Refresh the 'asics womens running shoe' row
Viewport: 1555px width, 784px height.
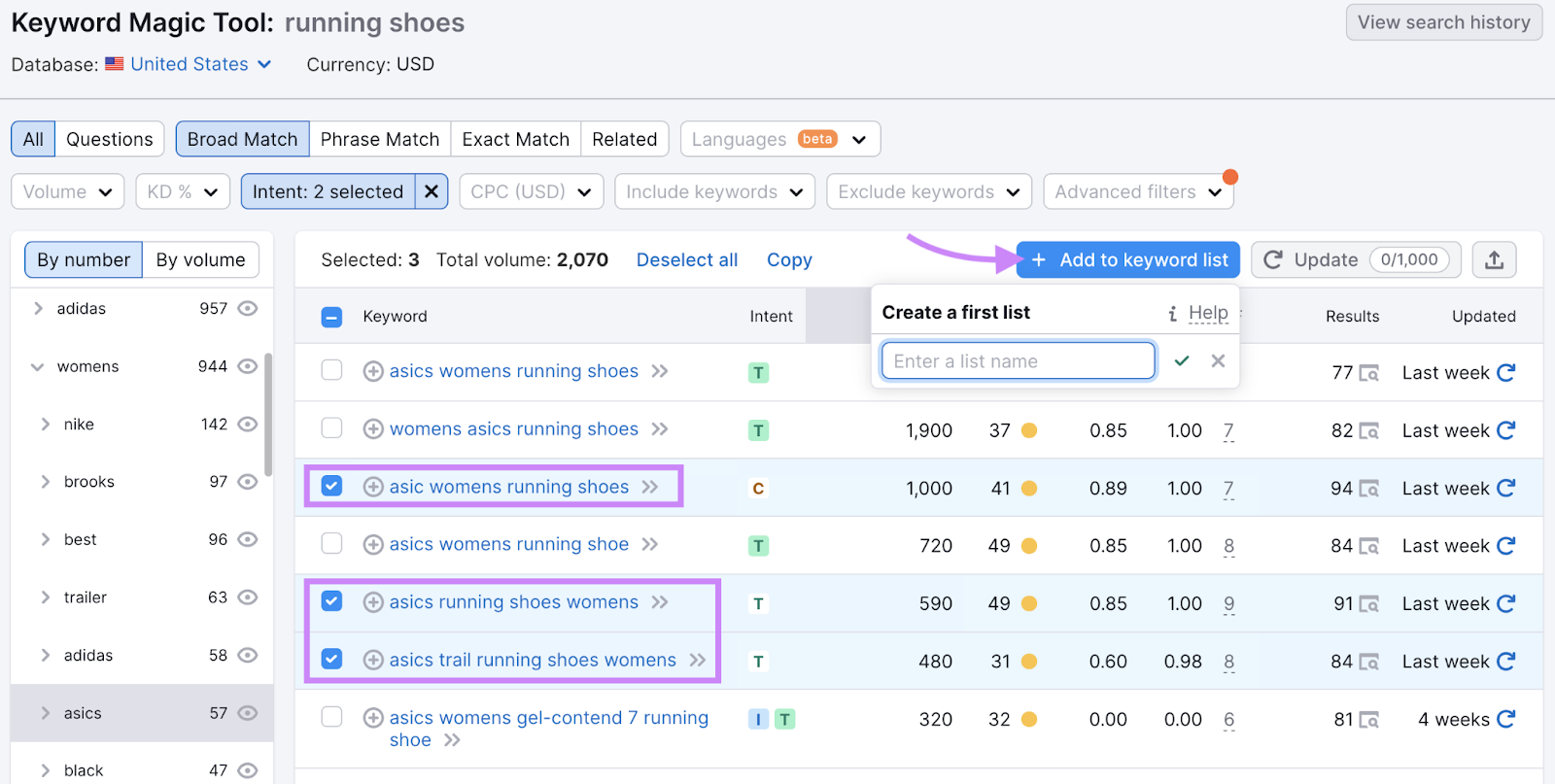point(1506,546)
